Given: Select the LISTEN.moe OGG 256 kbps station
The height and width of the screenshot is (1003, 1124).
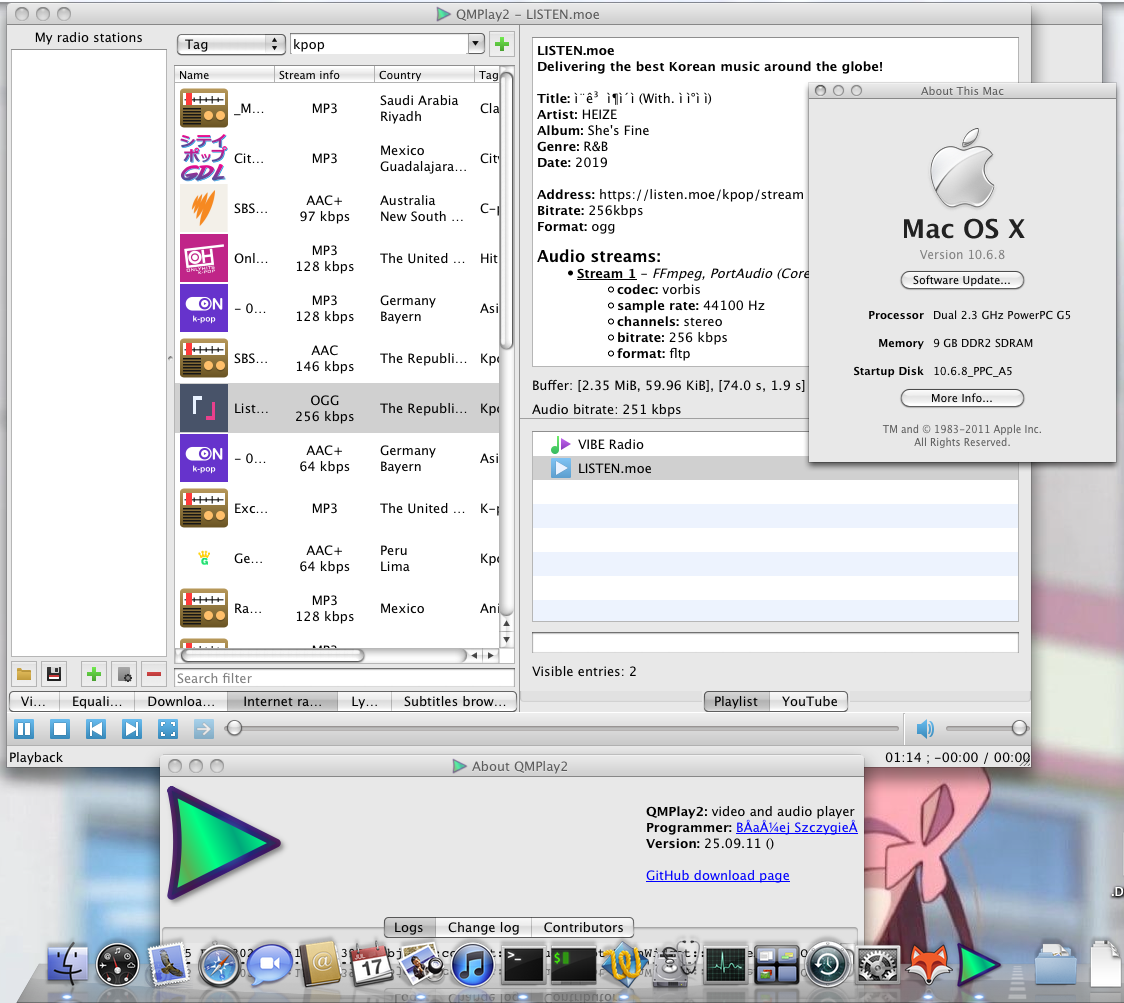Looking at the screenshot, I should (337, 409).
